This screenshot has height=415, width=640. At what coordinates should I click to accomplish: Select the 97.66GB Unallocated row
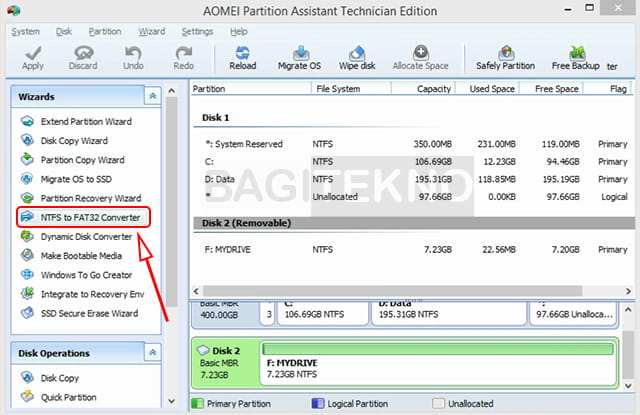(416, 197)
